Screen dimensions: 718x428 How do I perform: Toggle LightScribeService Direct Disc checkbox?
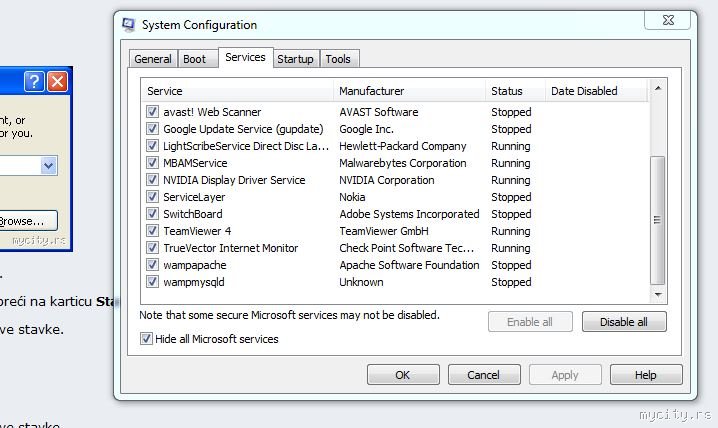pyautogui.click(x=152, y=146)
